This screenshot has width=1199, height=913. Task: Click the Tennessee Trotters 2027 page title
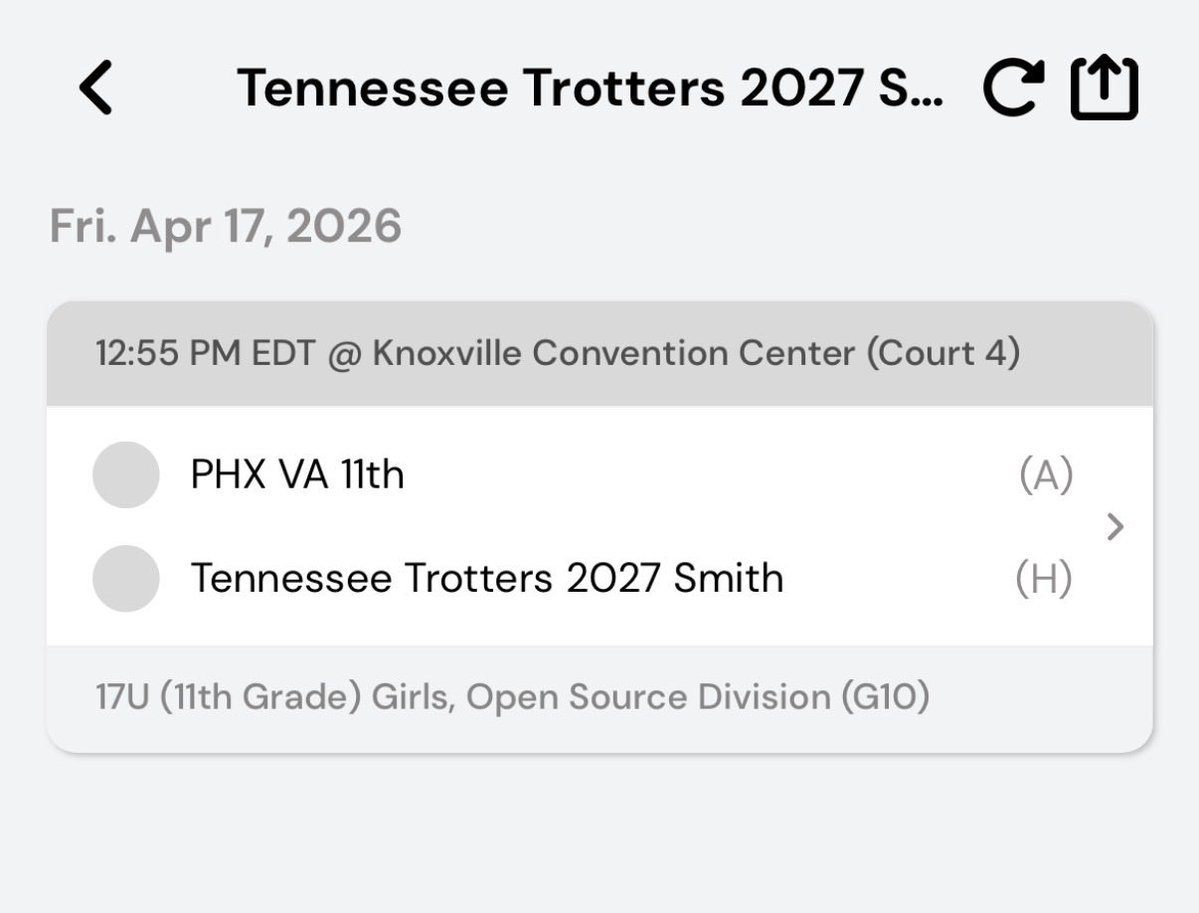589,88
